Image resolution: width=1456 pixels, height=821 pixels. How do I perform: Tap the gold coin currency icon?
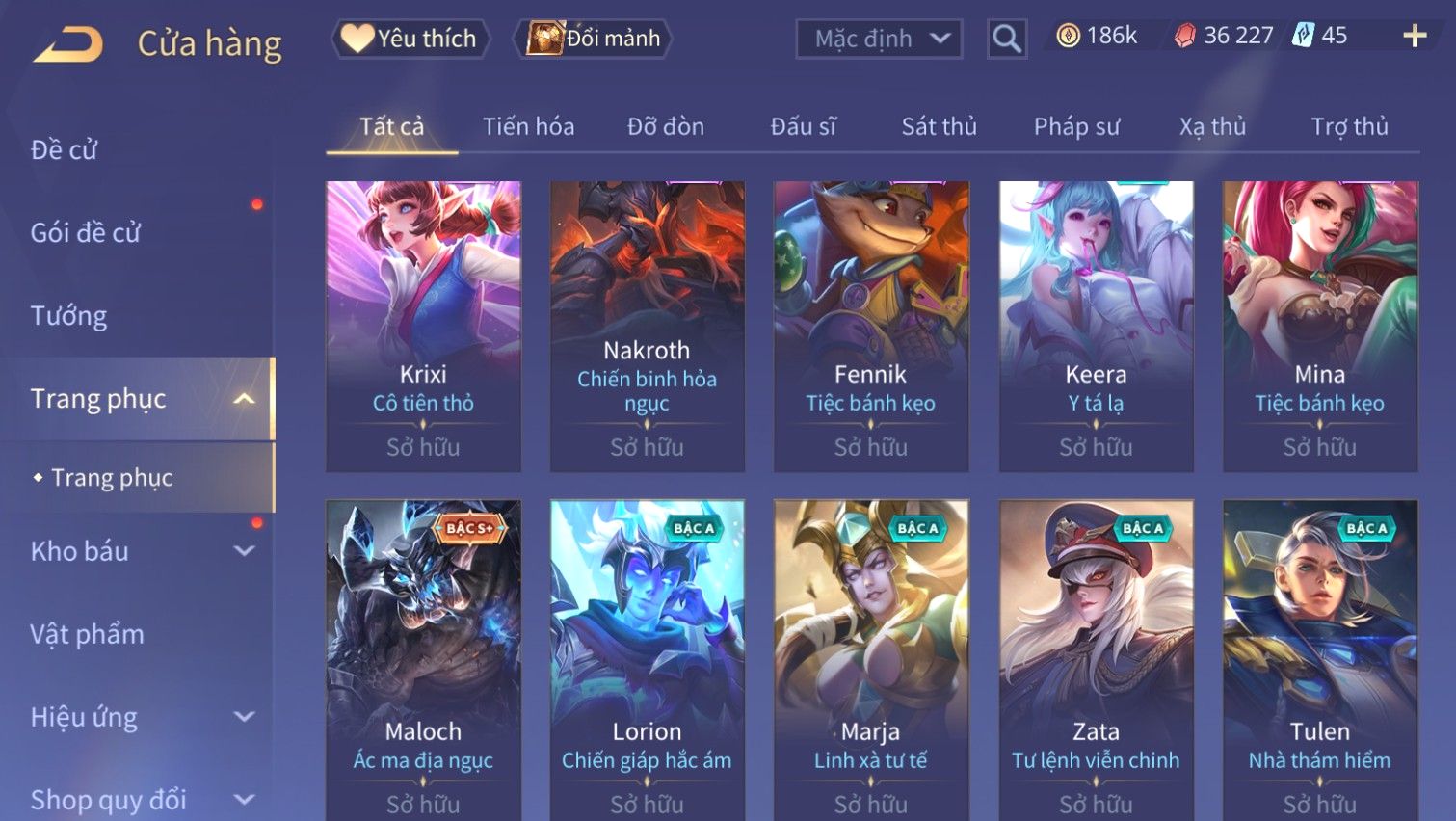1068,36
